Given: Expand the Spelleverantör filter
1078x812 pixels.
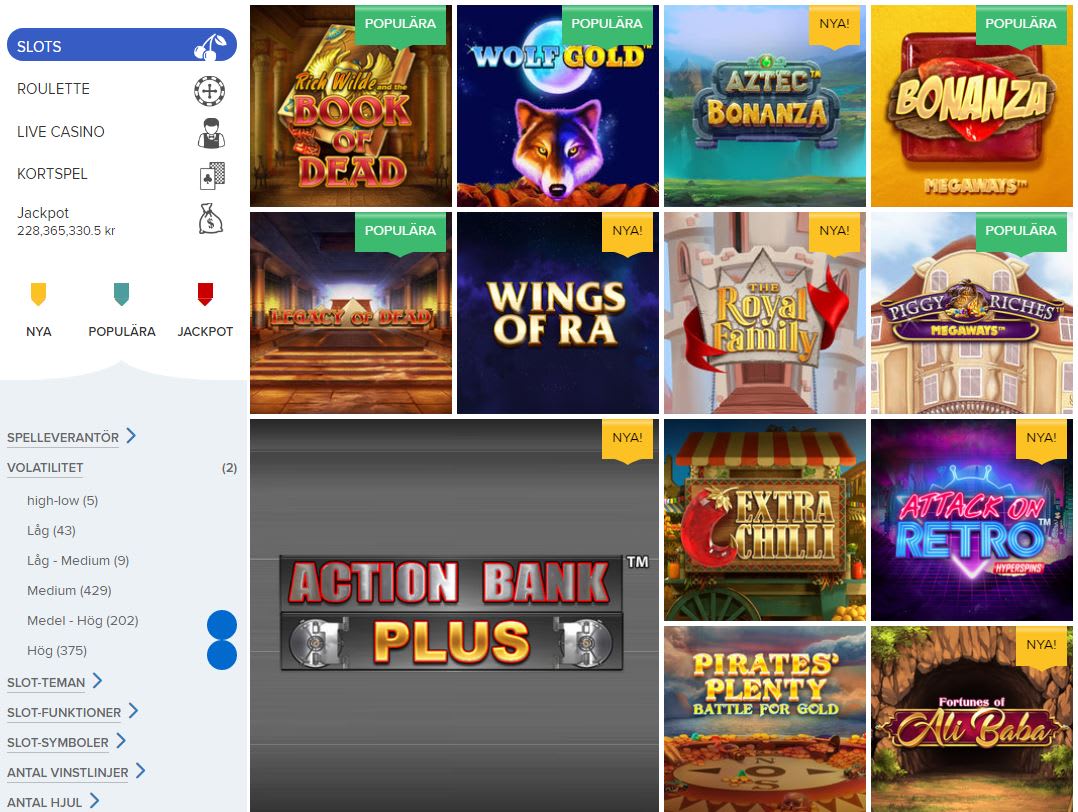Looking at the screenshot, I should click(72, 437).
